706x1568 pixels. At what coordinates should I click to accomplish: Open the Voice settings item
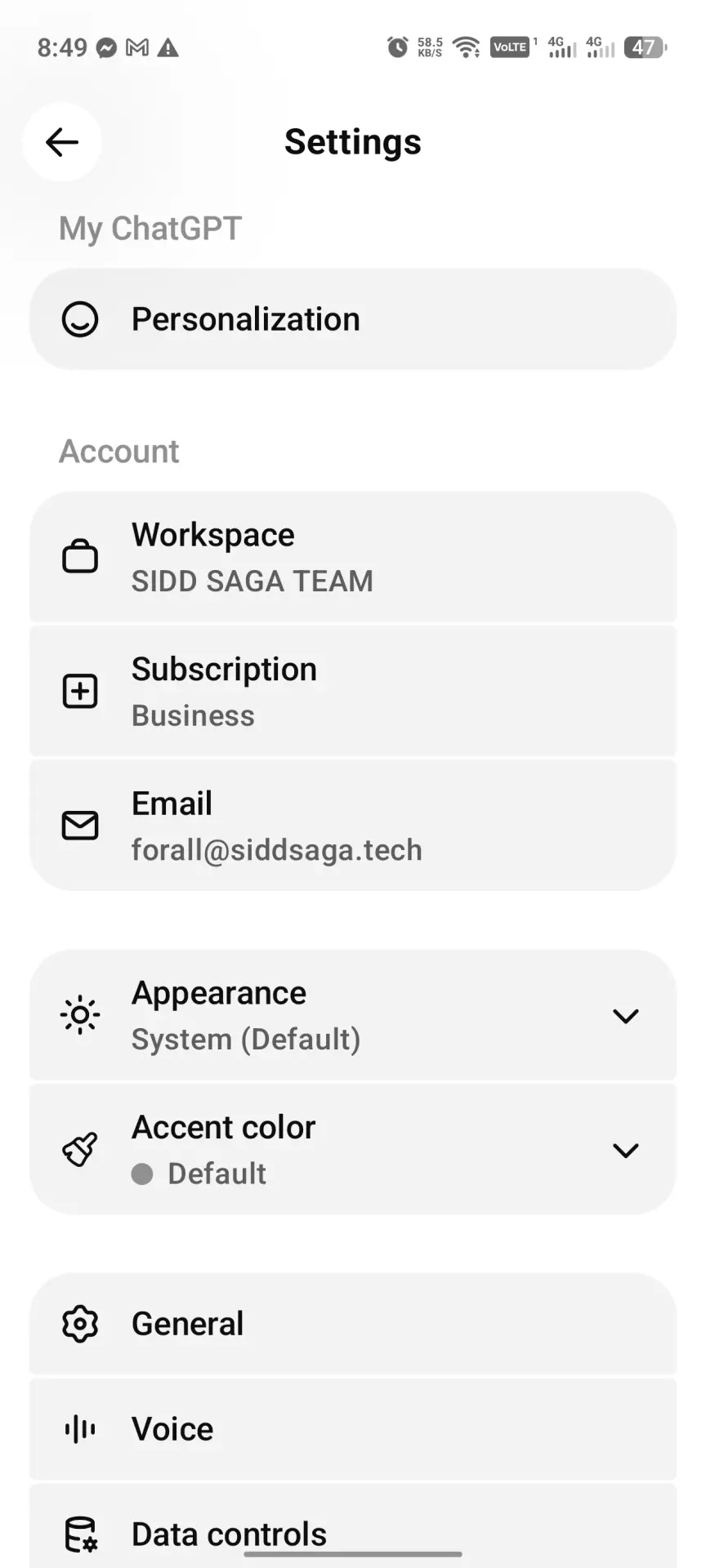point(353,1429)
